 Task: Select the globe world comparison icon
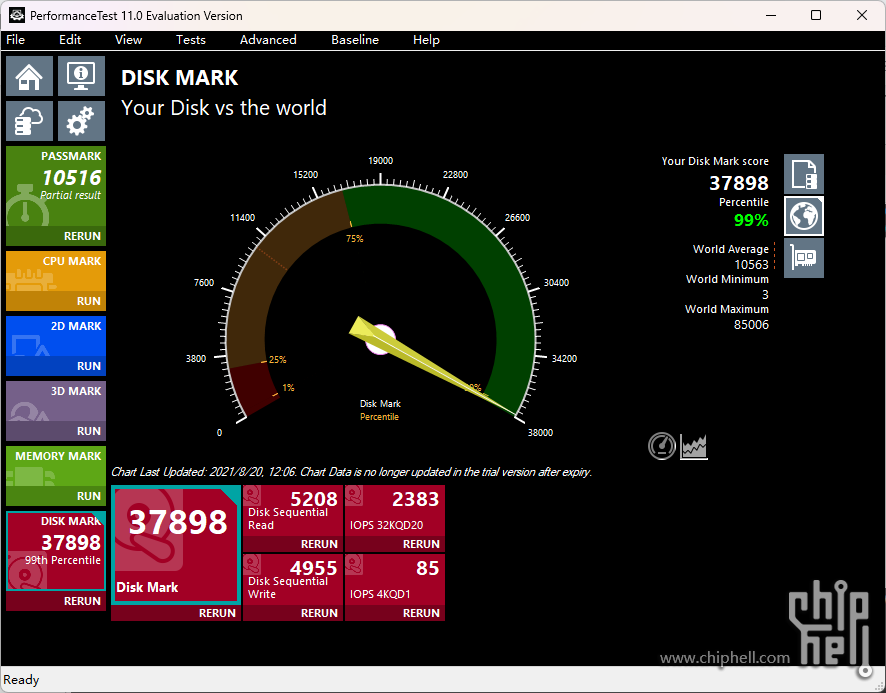[x=804, y=216]
